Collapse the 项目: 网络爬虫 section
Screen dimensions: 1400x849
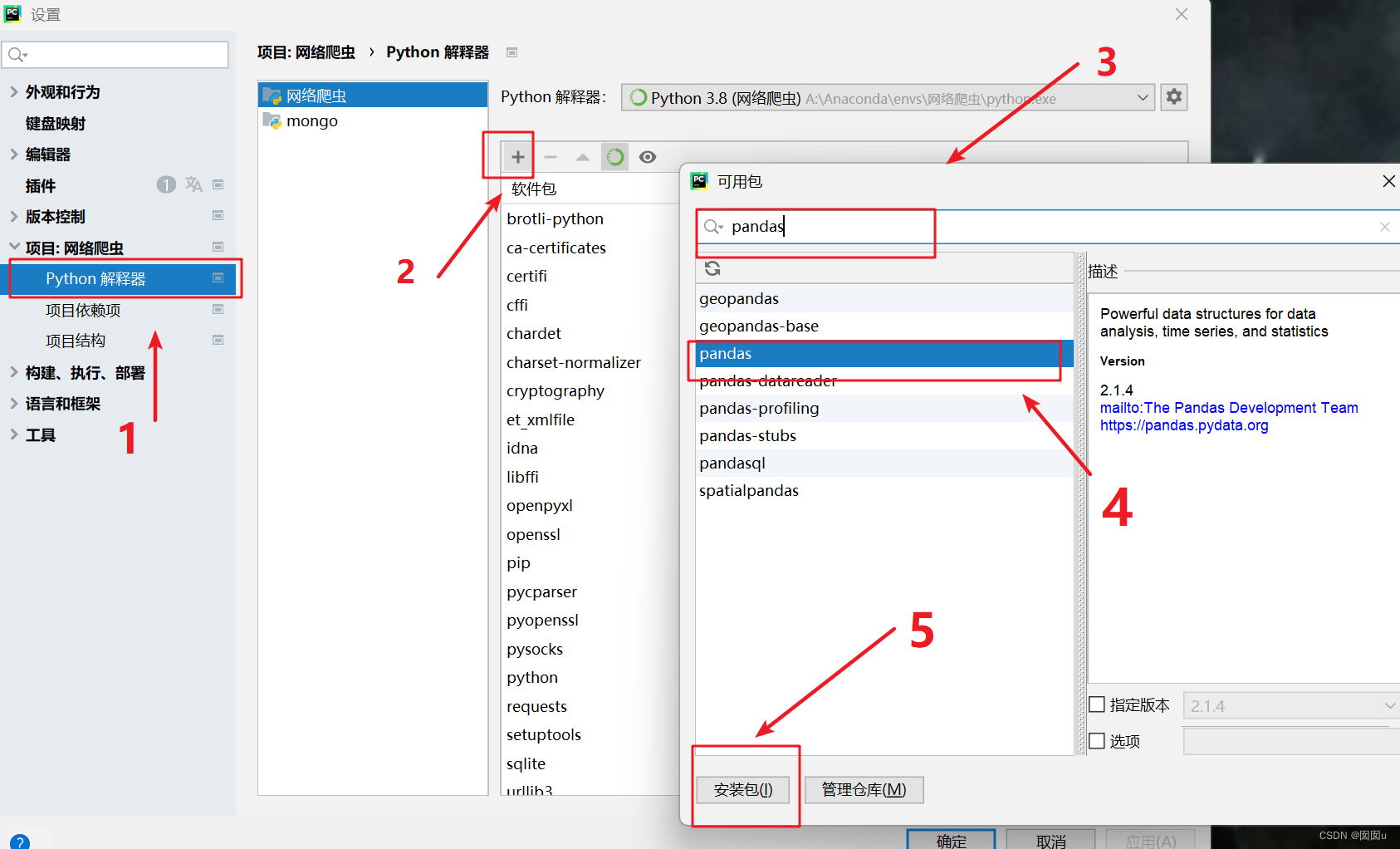click(13, 247)
